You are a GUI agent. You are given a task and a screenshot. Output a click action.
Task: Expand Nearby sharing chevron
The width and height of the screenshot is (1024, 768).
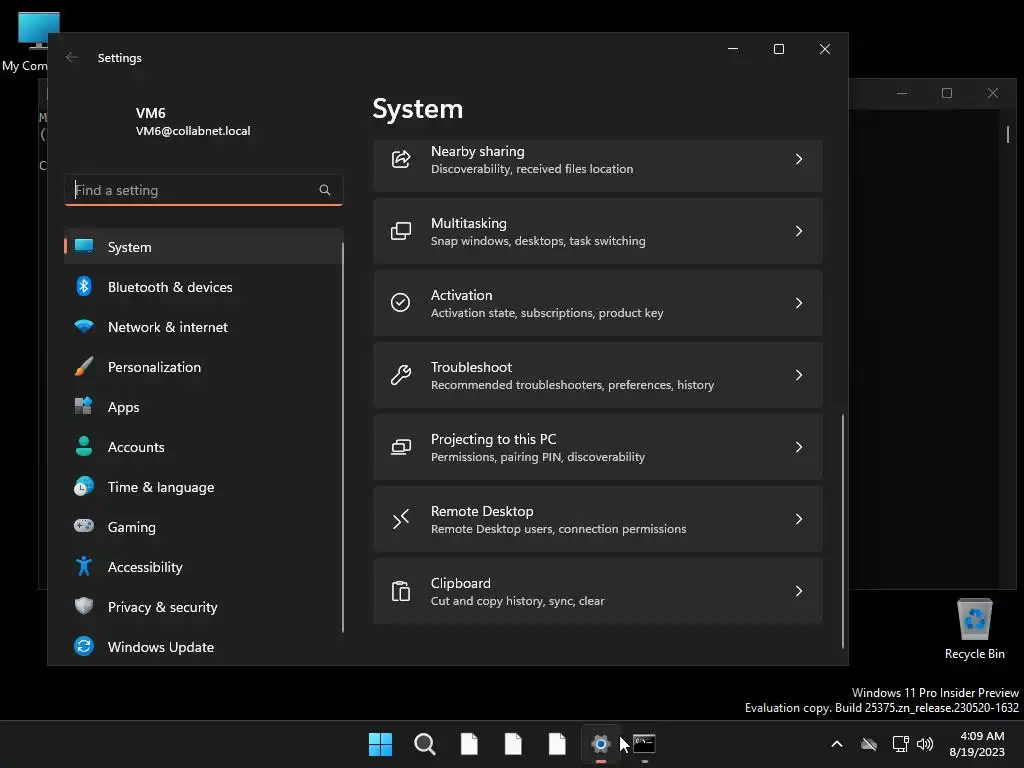(x=799, y=159)
